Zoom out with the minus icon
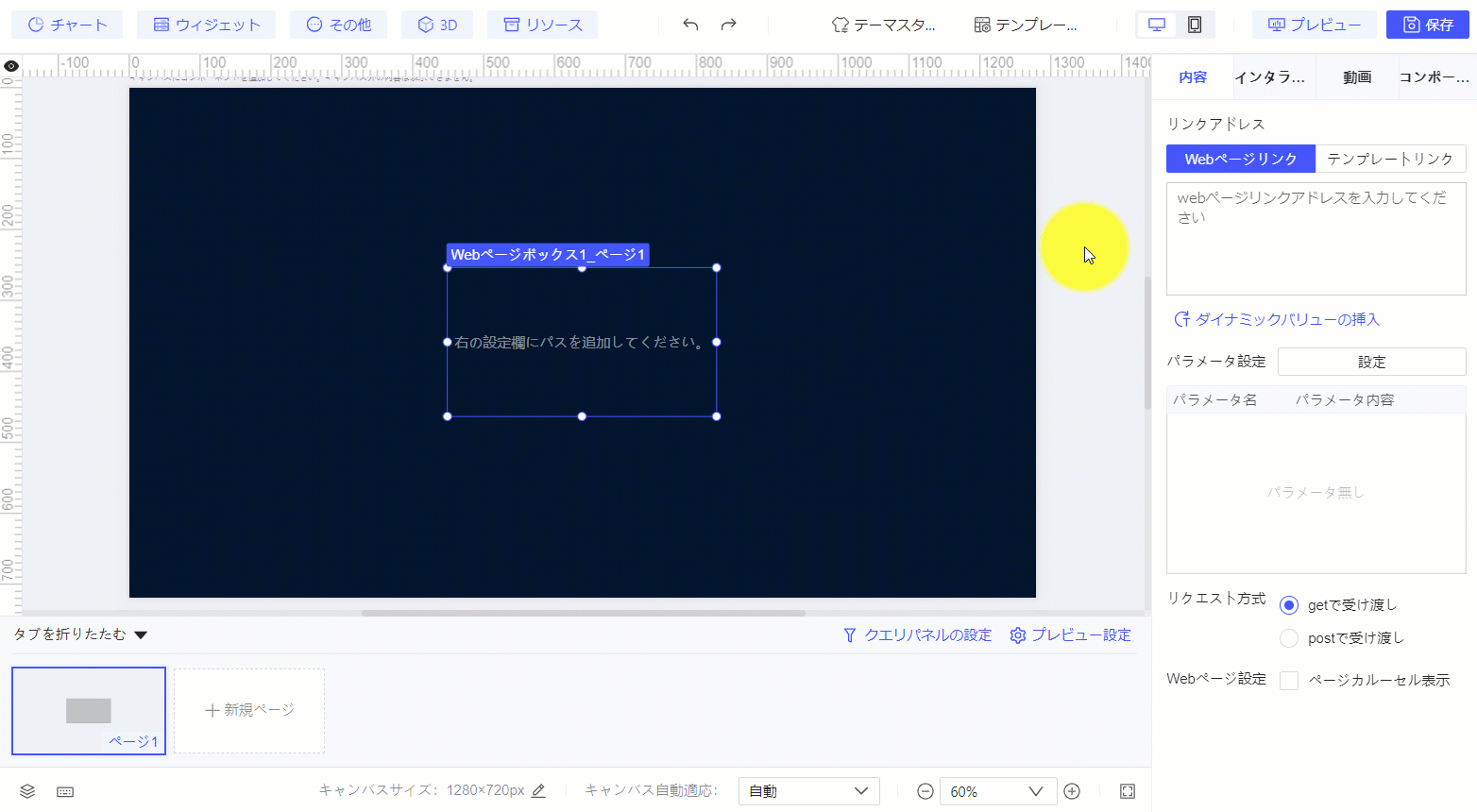The image size is (1477, 812). coord(925,791)
